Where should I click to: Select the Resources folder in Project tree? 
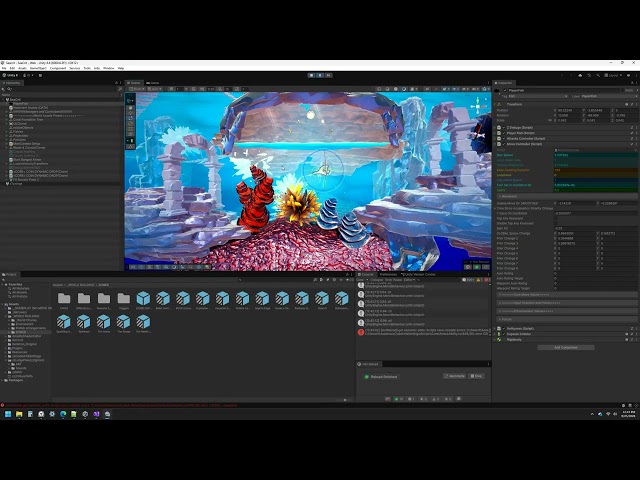[x=19, y=352]
